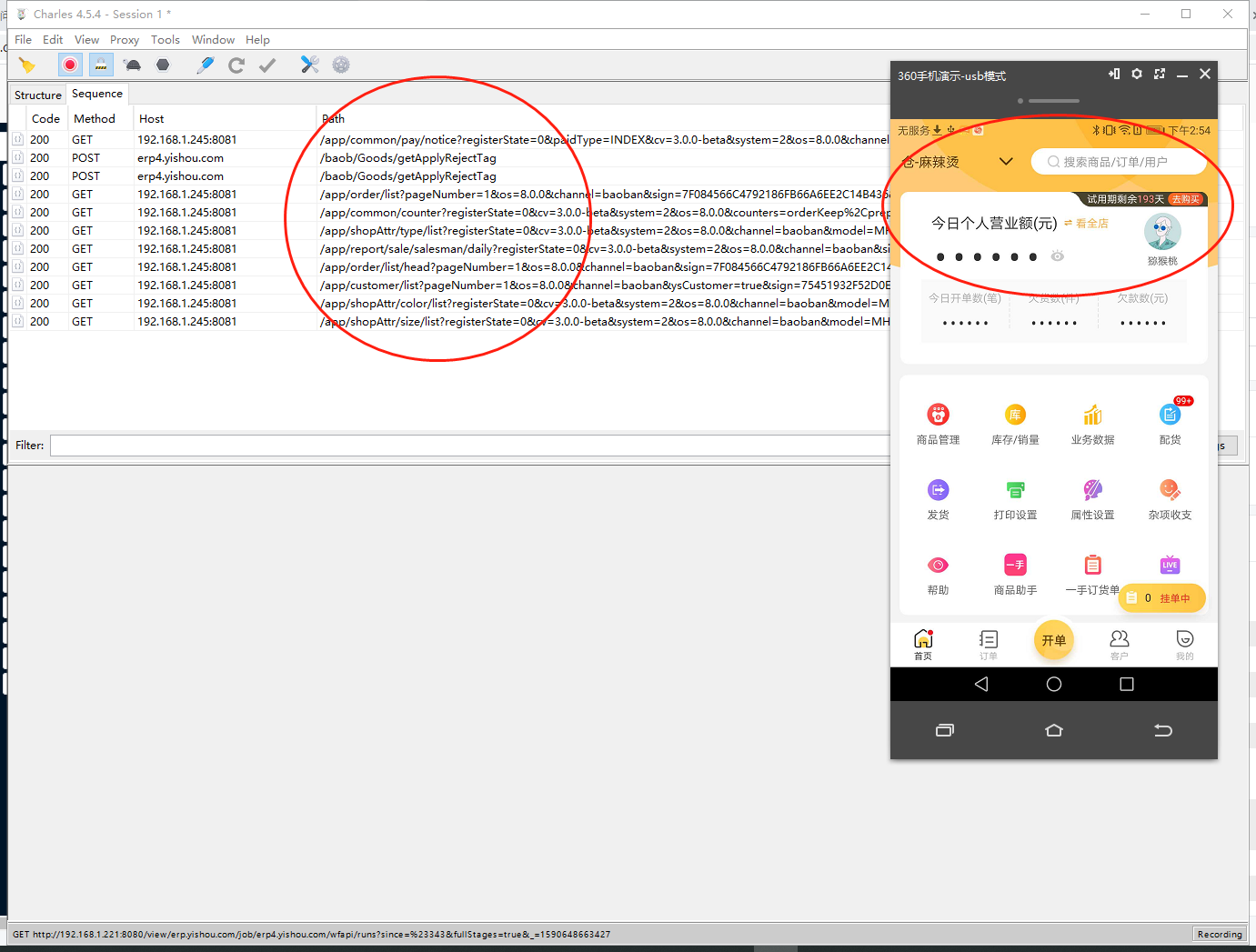
Task: Select first POST /baob/Goods/getApplyRejectTag row's Host erp4.yishou.com
Action: (x=180, y=158)
